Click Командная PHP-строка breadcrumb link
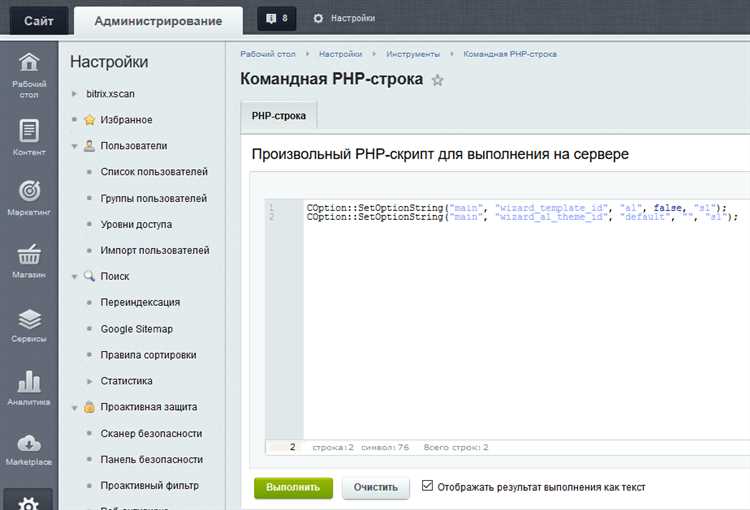The image size is (750, 510). (x=510, y=54)
